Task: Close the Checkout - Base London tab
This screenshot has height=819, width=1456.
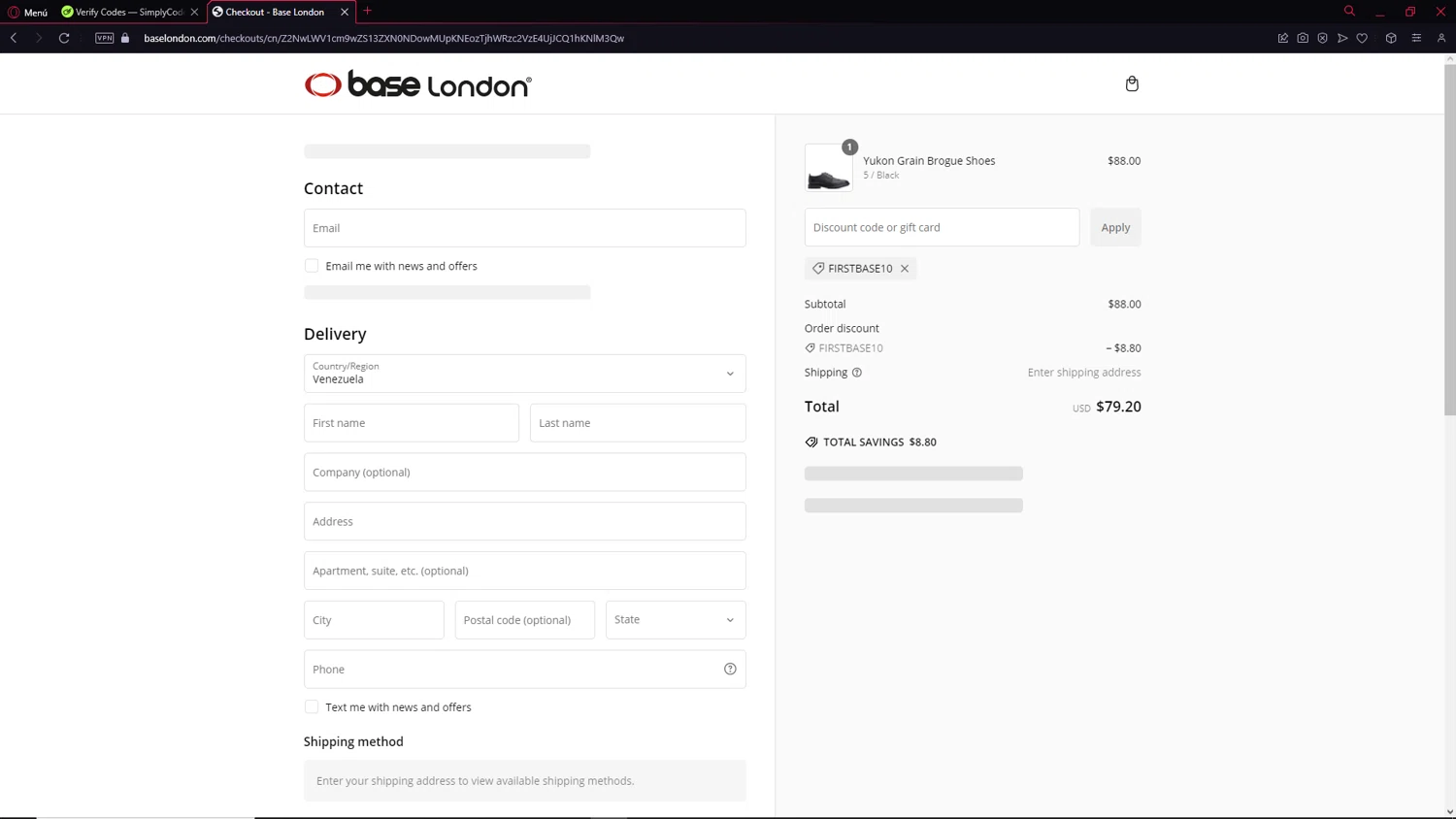Action: (345, 12)
